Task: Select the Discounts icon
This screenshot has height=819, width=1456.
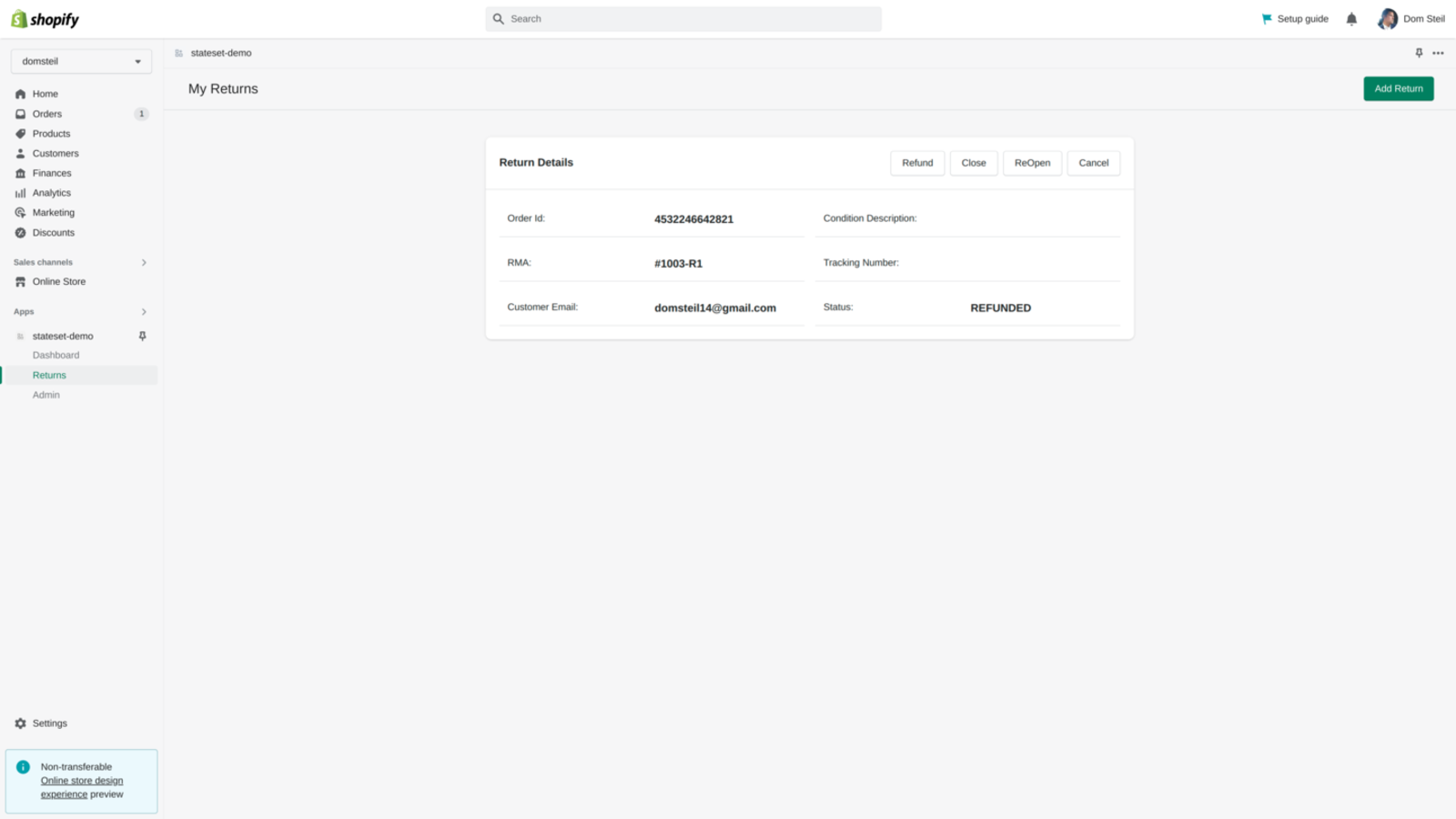Action: [20, 232]
